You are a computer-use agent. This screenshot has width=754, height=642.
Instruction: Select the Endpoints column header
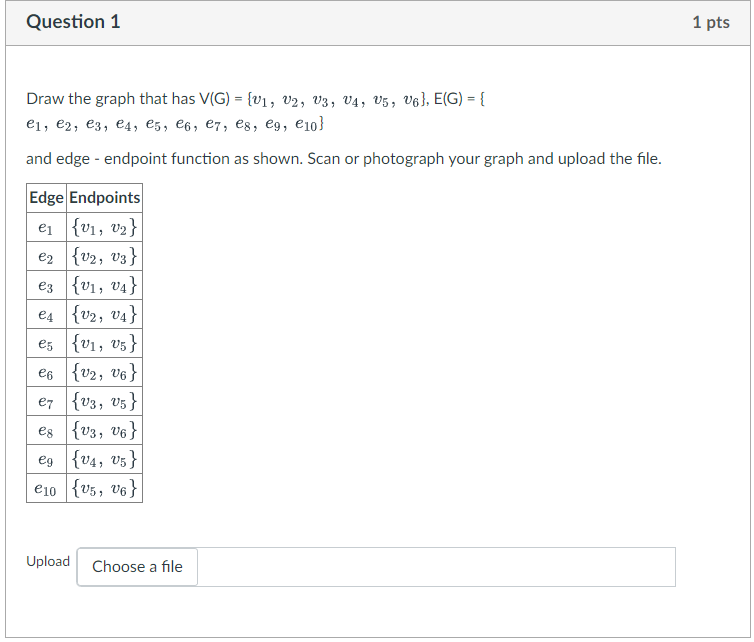104,198
